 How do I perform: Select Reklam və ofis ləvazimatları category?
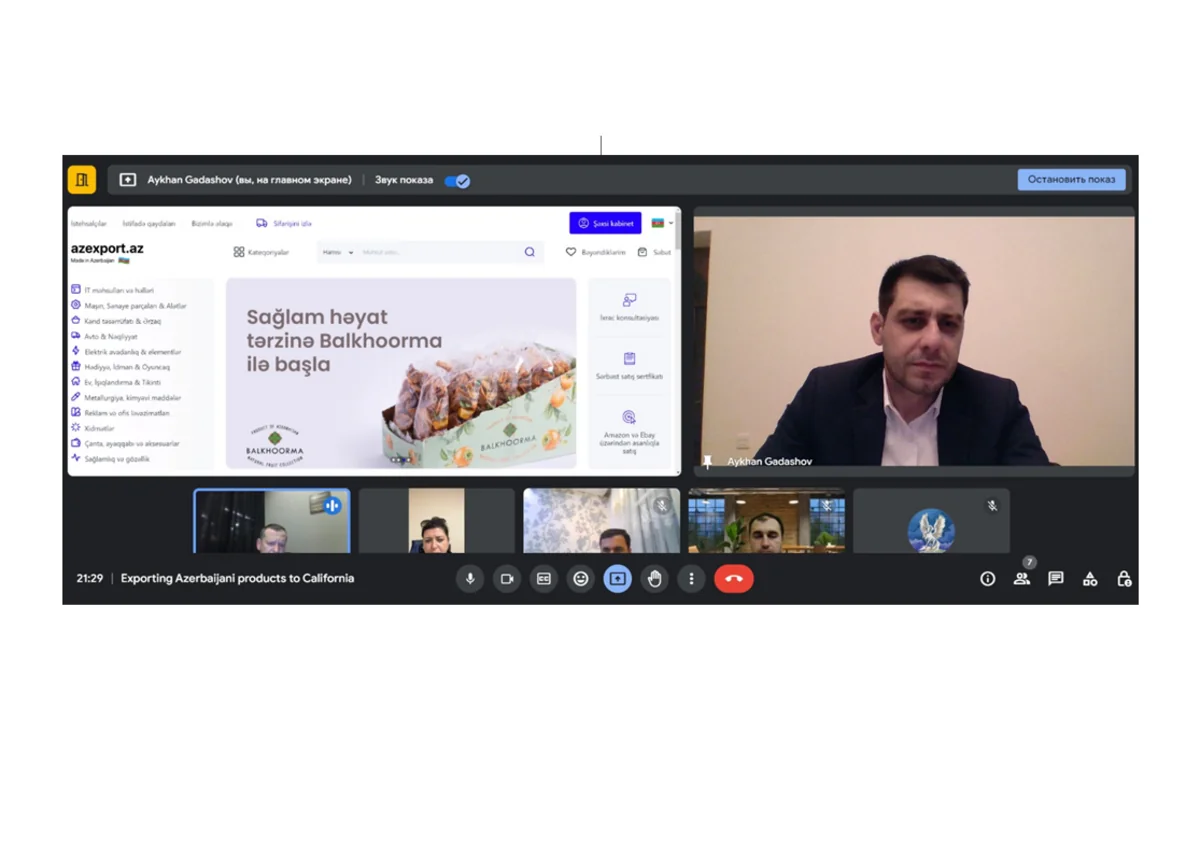[x=120, y=412]
